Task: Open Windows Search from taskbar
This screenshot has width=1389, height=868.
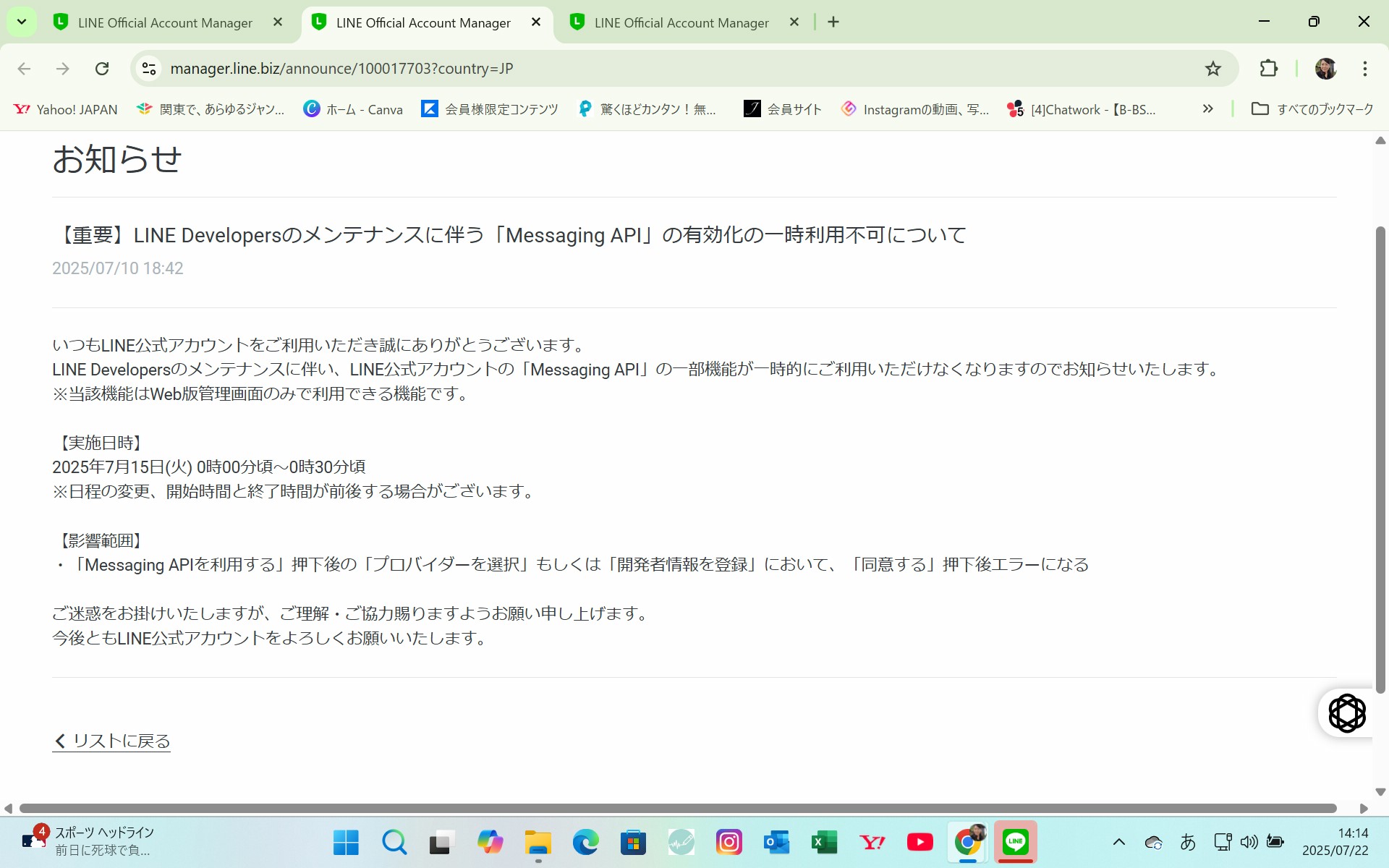Action: tap(394, 842)
